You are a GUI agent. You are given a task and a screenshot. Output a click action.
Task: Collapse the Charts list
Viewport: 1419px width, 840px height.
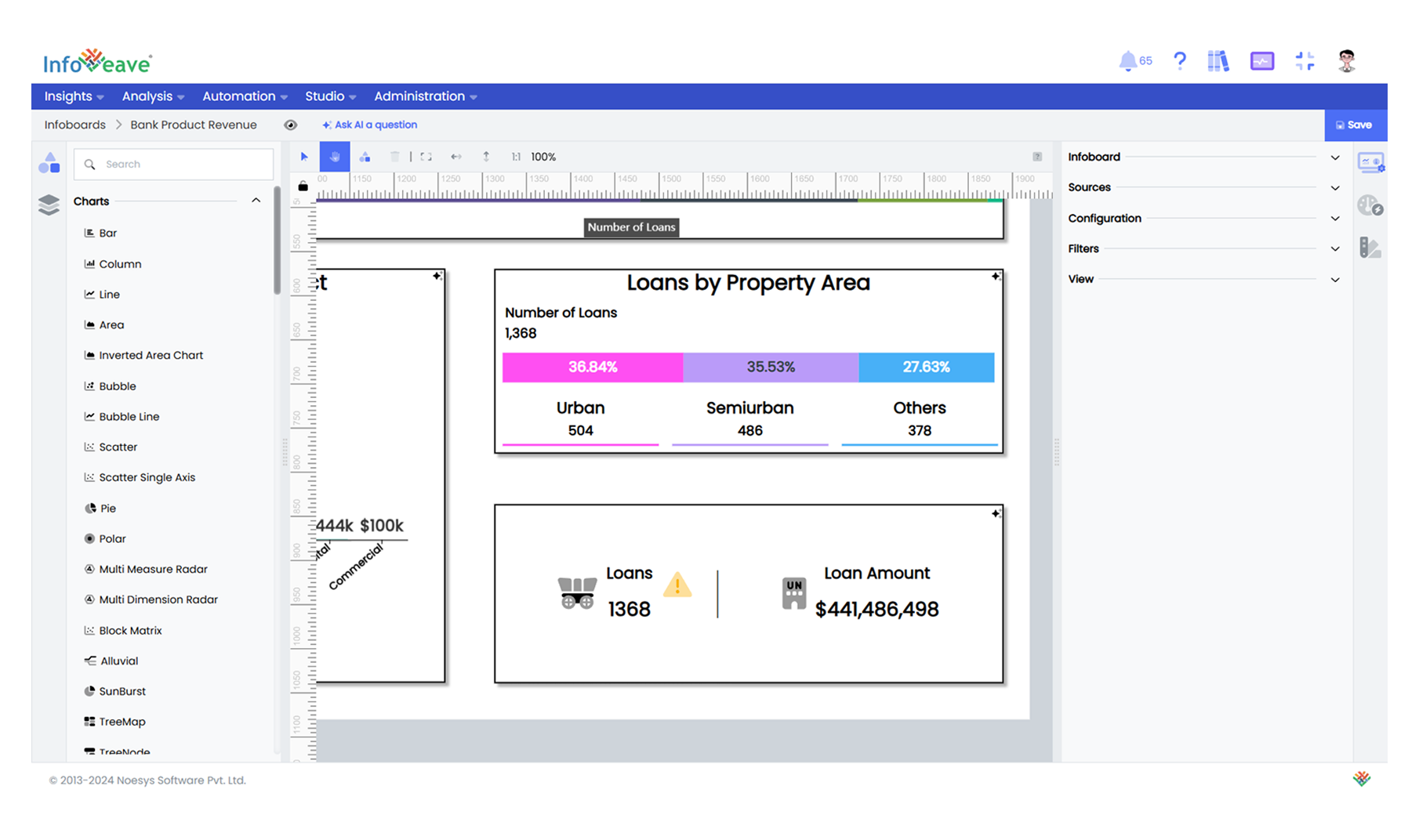(256, 201)
